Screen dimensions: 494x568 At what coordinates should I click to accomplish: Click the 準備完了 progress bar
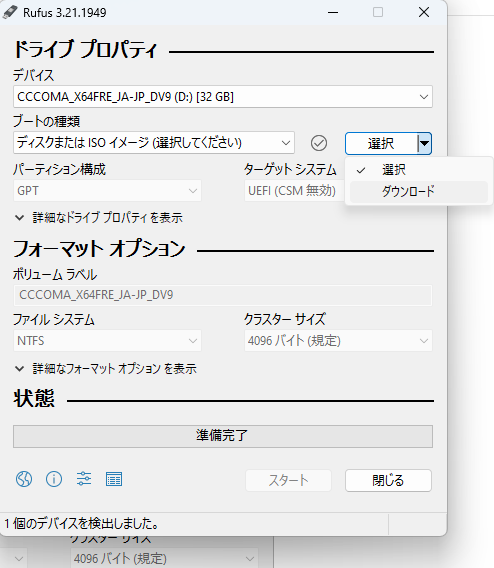tap(223, 436)
